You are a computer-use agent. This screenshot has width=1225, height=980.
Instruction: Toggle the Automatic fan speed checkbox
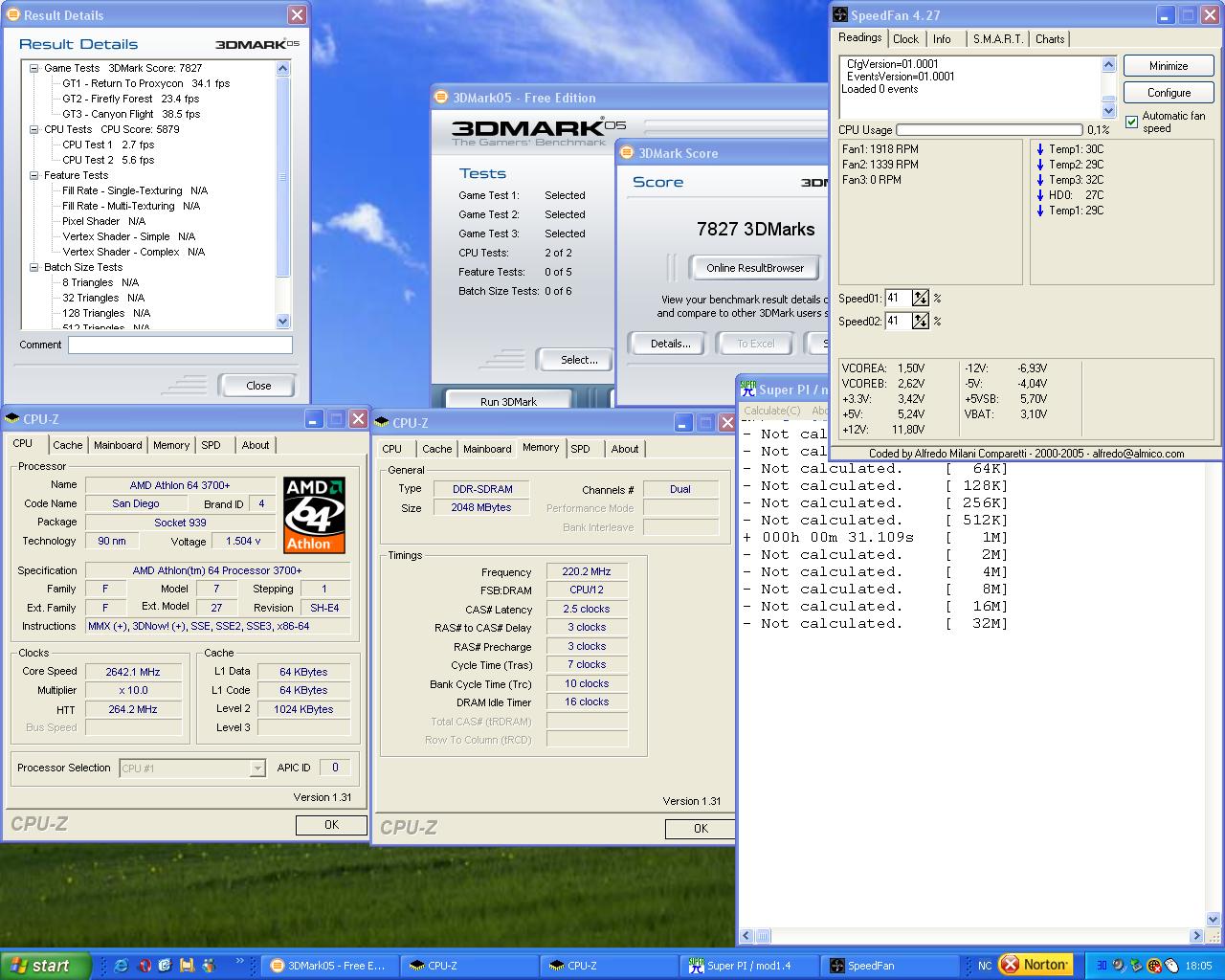pyautogui.click(x=1131, y=122)
